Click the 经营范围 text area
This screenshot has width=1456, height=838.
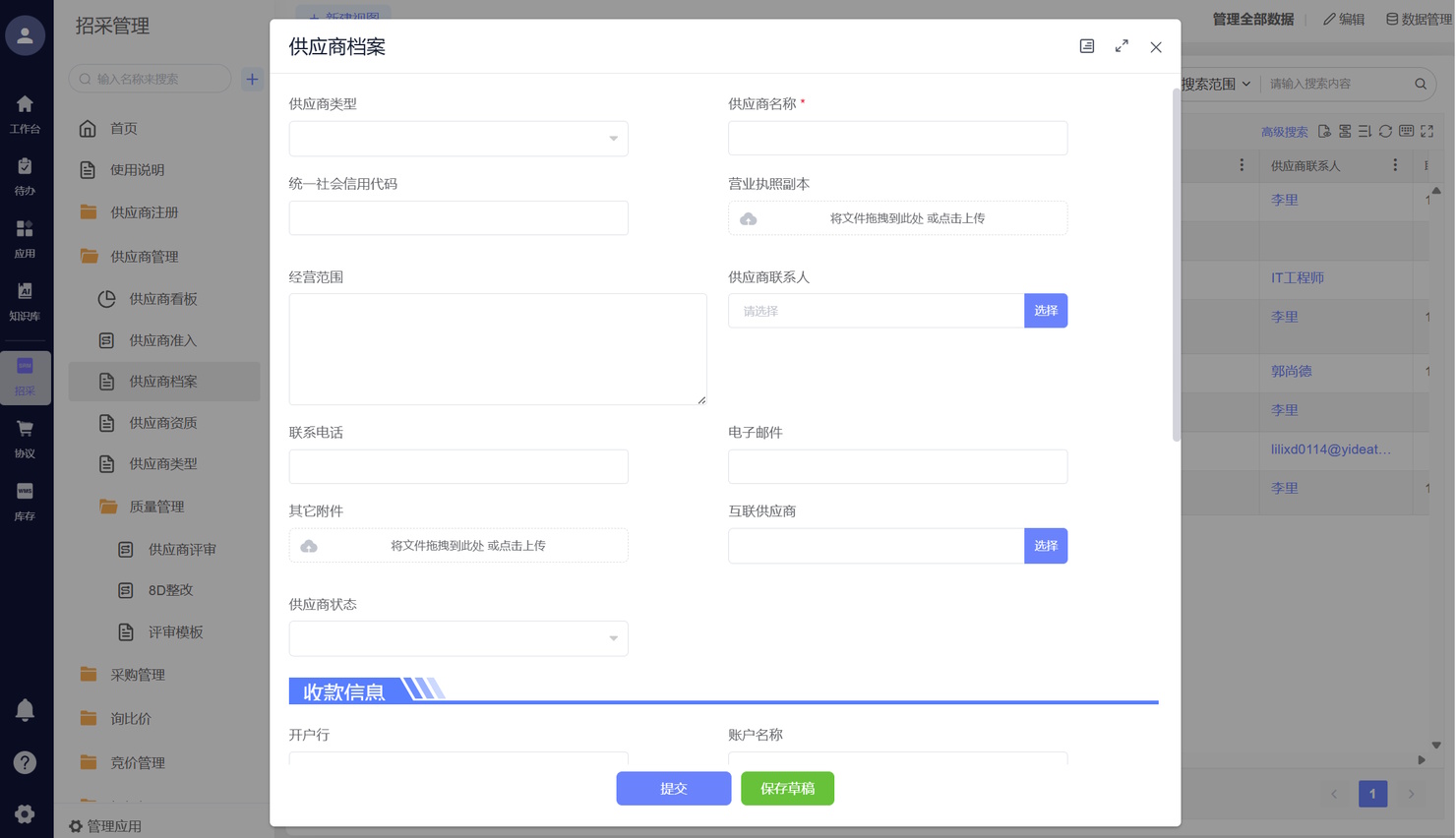[x=497, y=349]
